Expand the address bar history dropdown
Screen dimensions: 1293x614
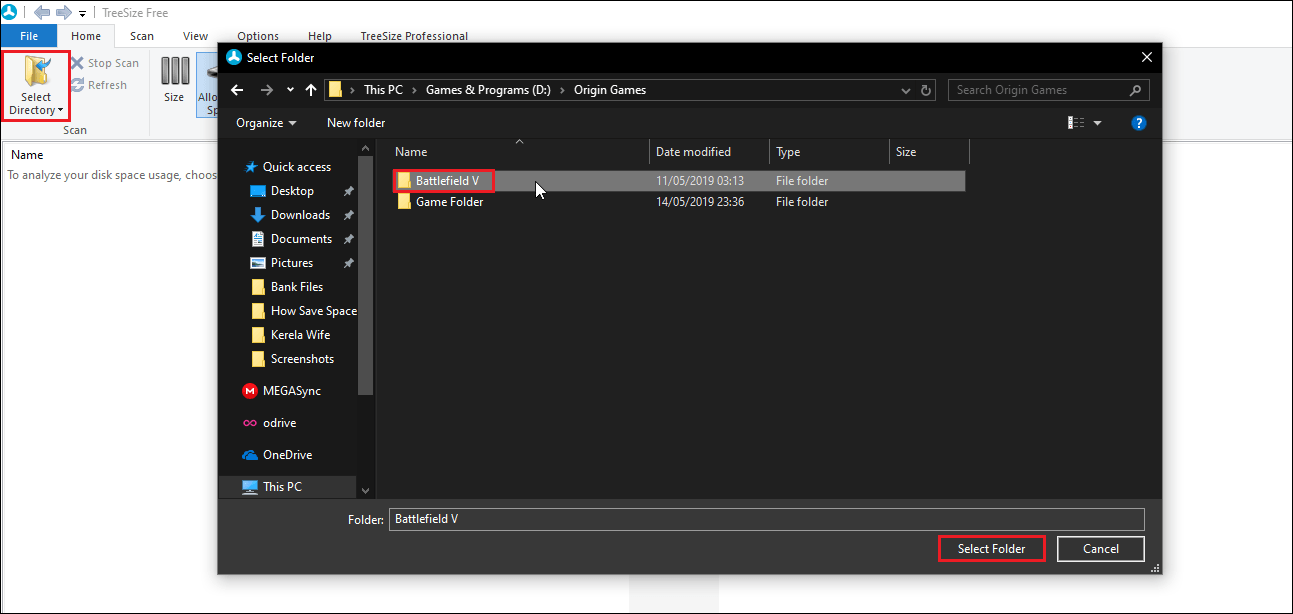pos(905,90)
